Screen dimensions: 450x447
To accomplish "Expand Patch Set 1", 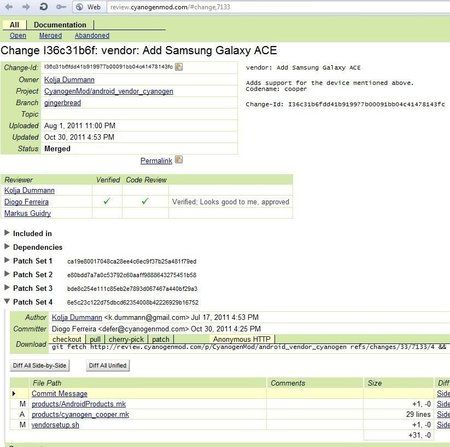I will coord(7,260).
